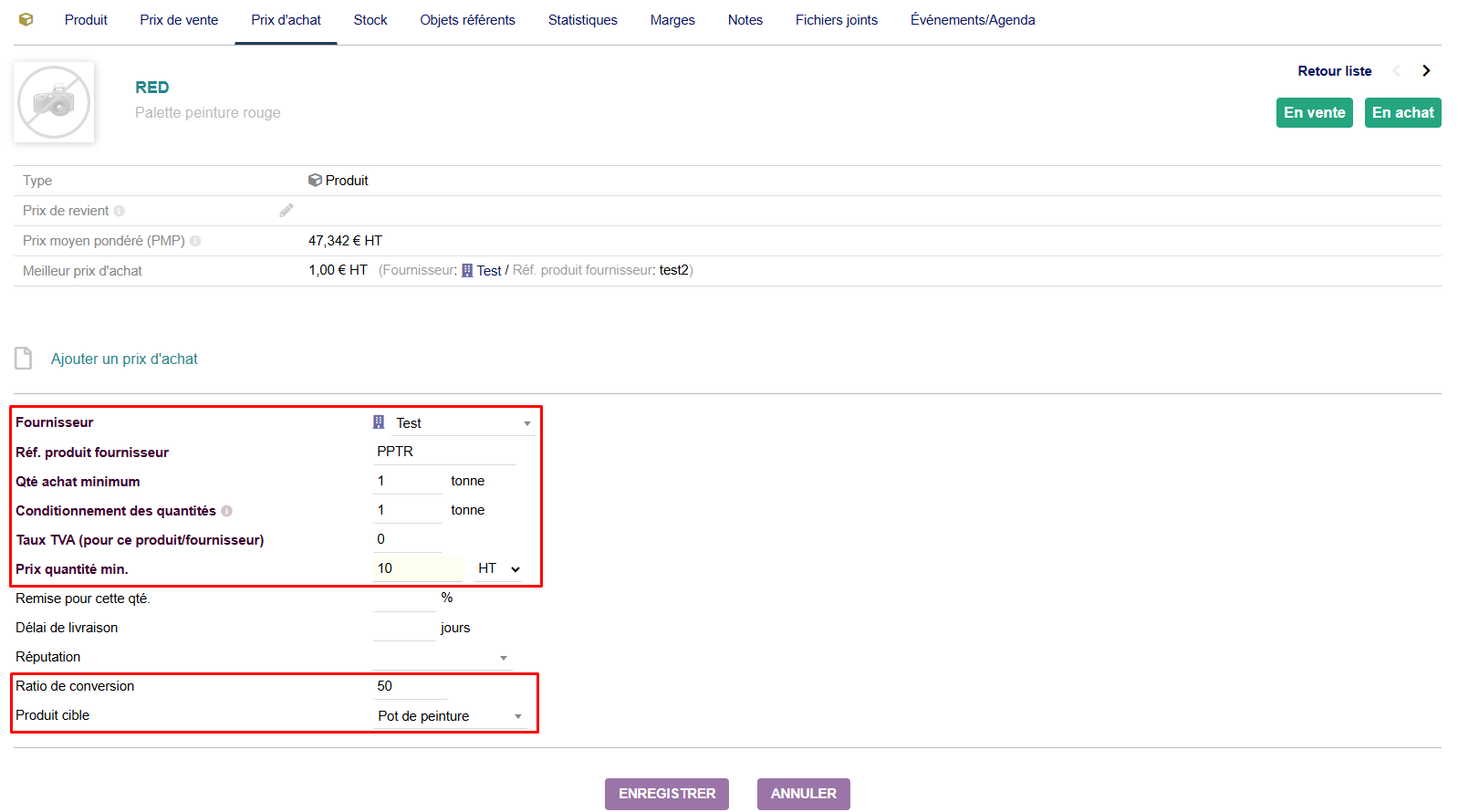Screen dimensions: 1458x812
Task: Click the product photo placeholder thumbnail
Action: click(54, 102)
